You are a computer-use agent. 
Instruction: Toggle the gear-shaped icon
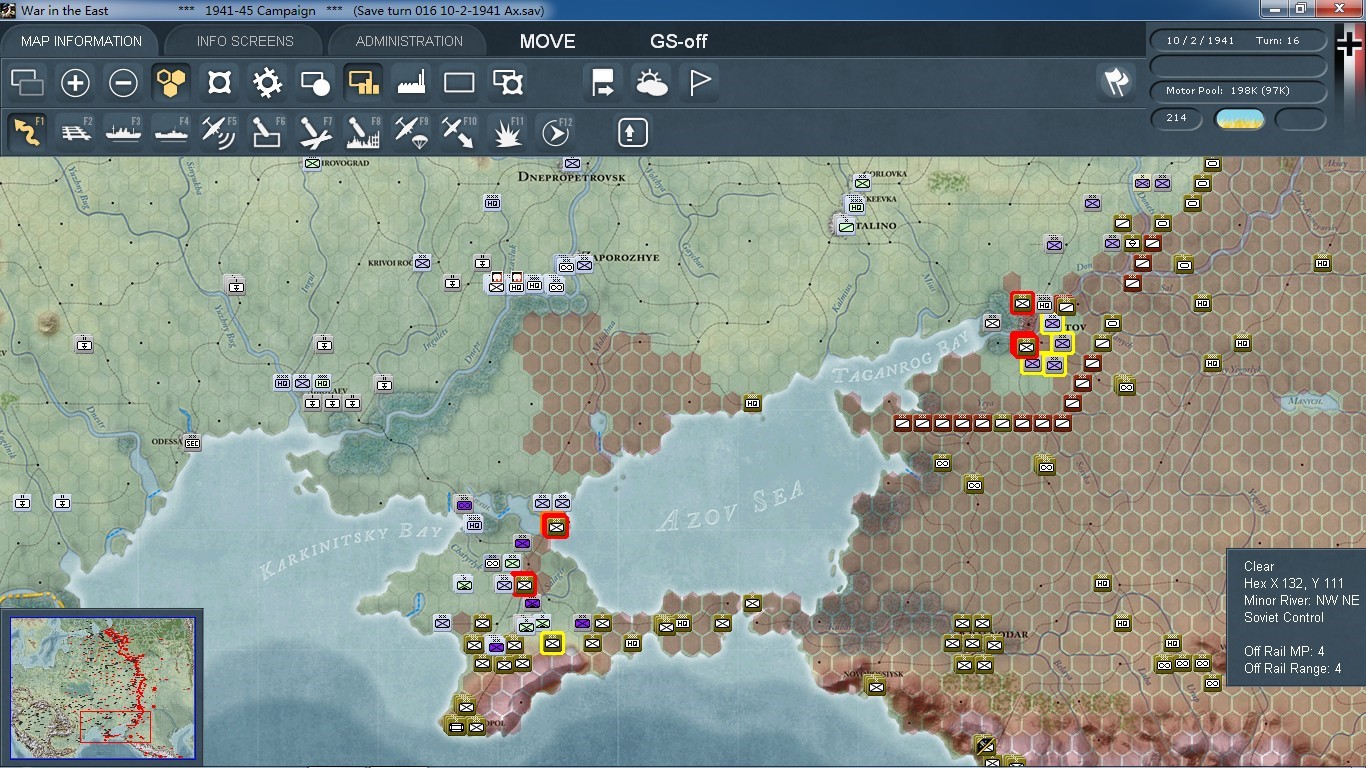click(267, 83)
